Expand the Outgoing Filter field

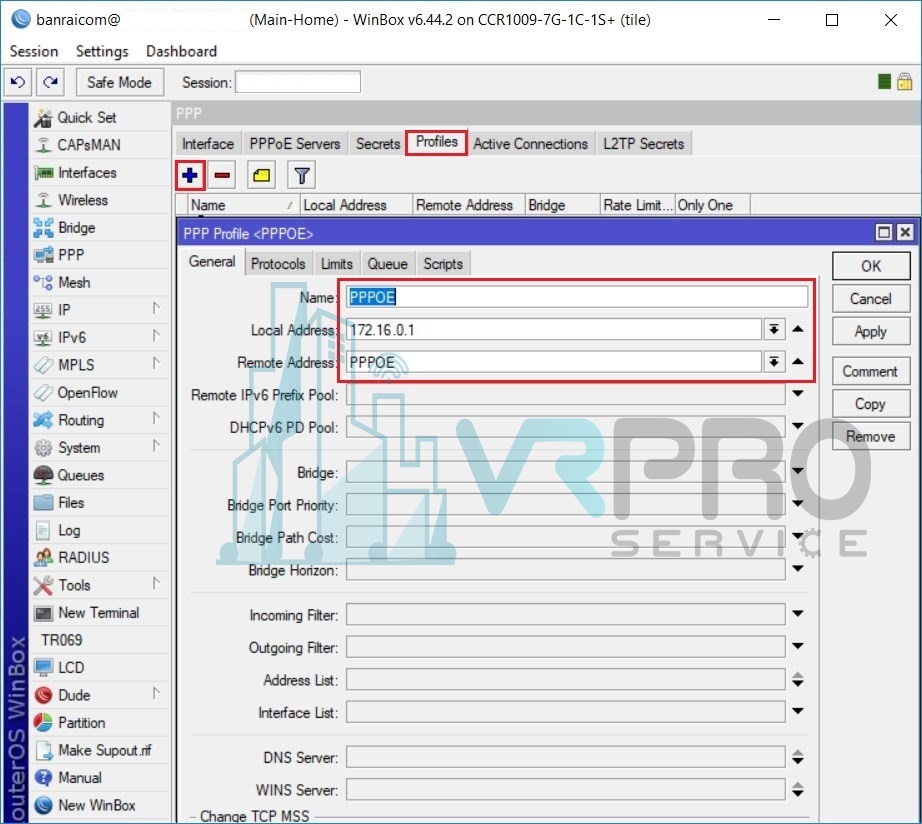point(798,646)
